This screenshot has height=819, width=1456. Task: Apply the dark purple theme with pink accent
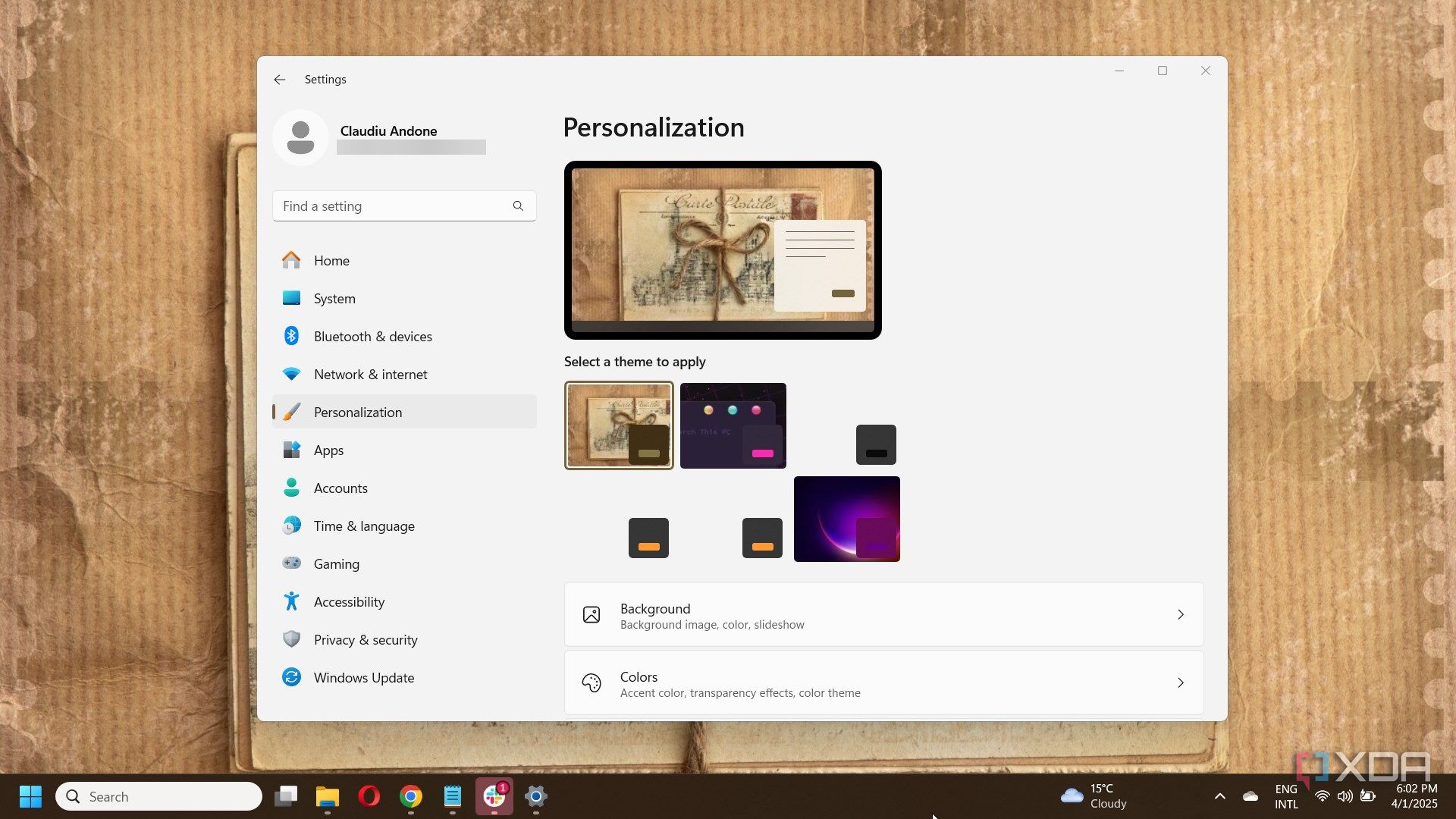pyautogui.click(x=733, y=425)
